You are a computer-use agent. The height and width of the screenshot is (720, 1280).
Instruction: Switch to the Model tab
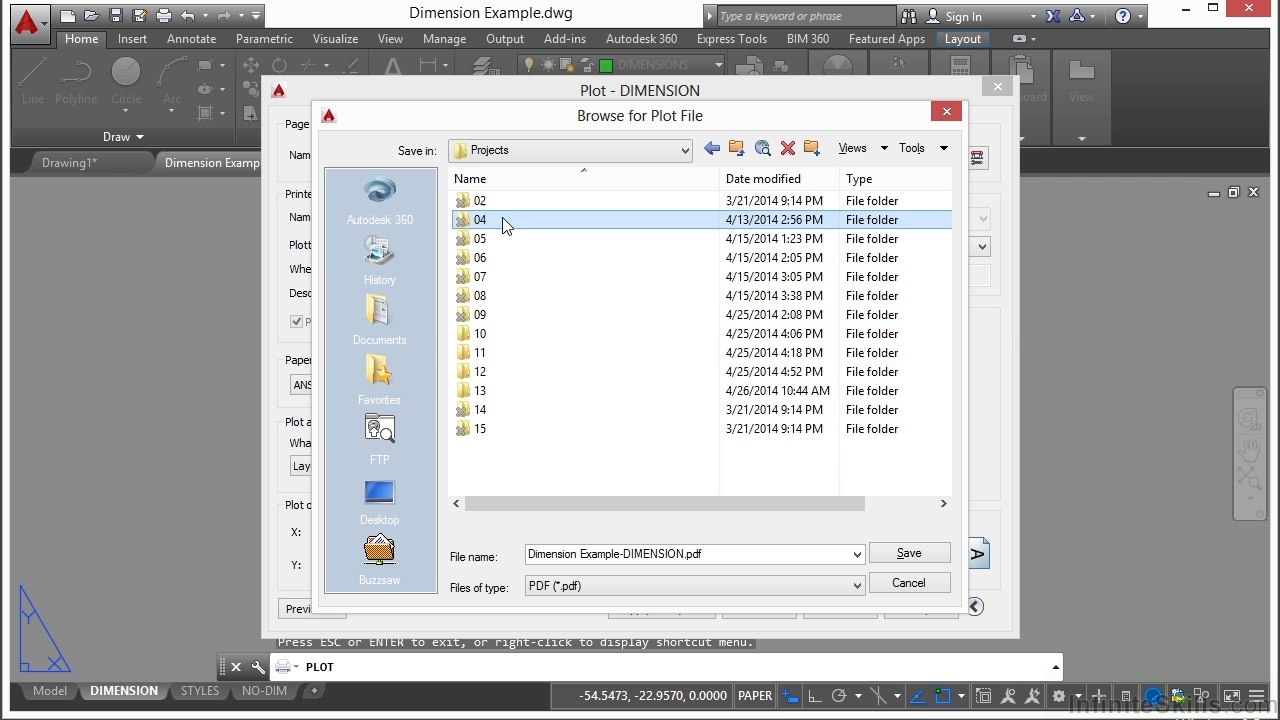50,691
